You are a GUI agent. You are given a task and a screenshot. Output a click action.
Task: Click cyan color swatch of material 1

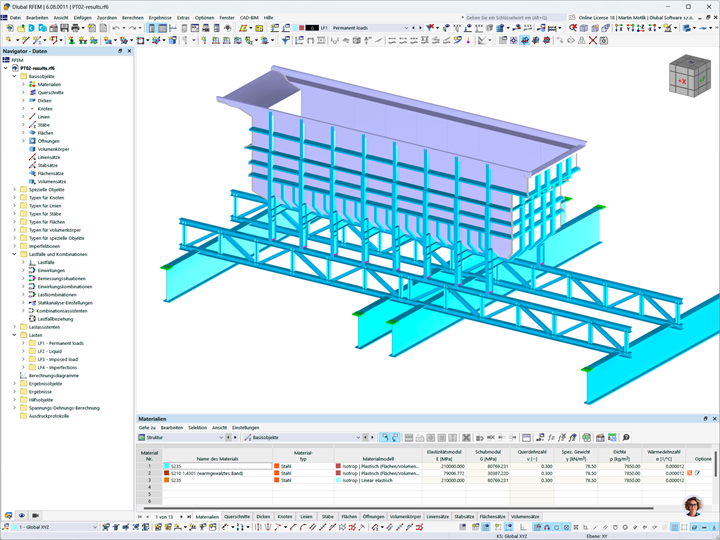167,466
